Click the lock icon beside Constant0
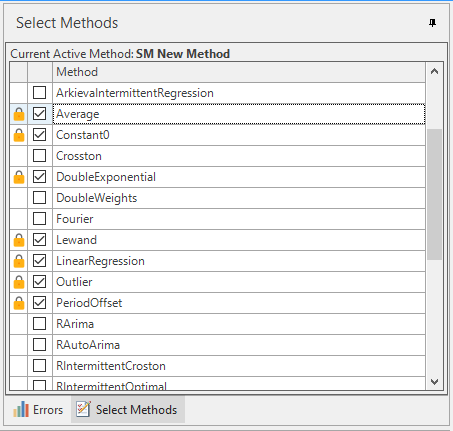This screenshot has height=431, width=453. pyautogui.click(x=19, y=135)
